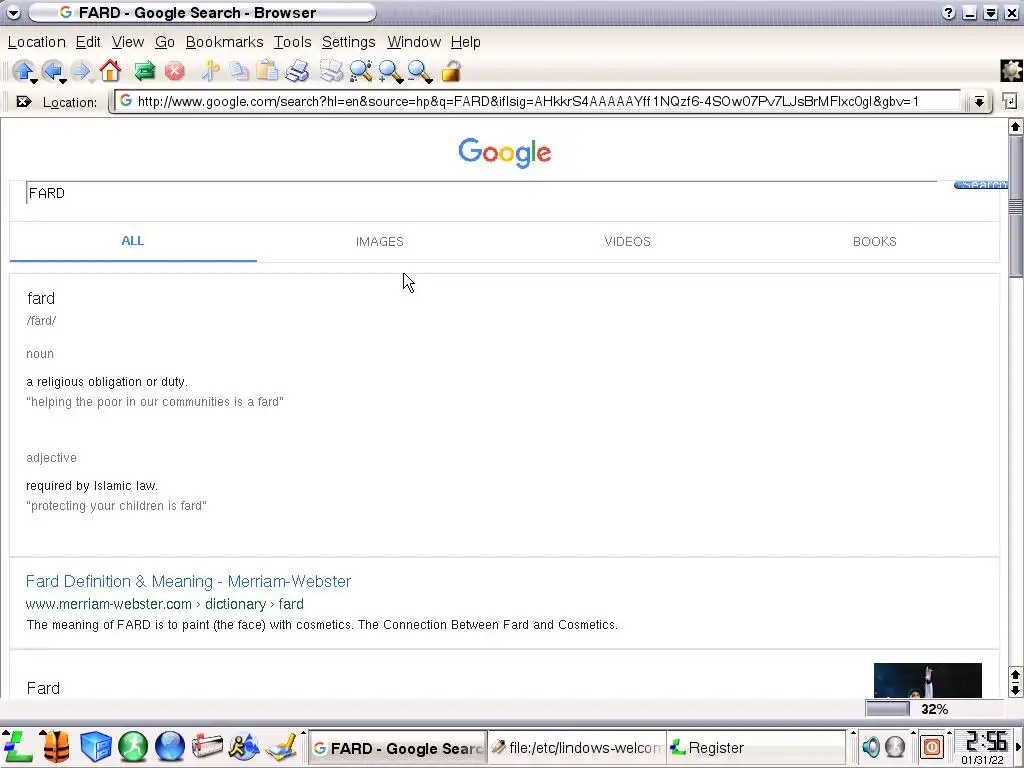Open the Tools menu

[x=292, y=42]
